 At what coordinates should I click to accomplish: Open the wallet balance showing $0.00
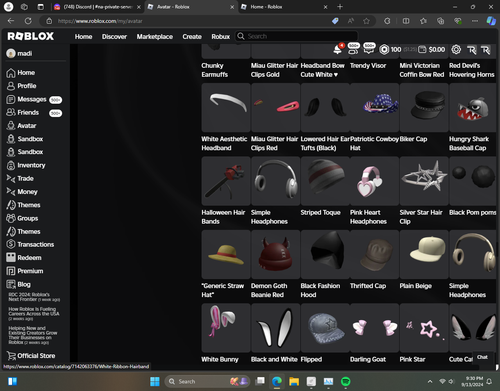pos(432,50)
